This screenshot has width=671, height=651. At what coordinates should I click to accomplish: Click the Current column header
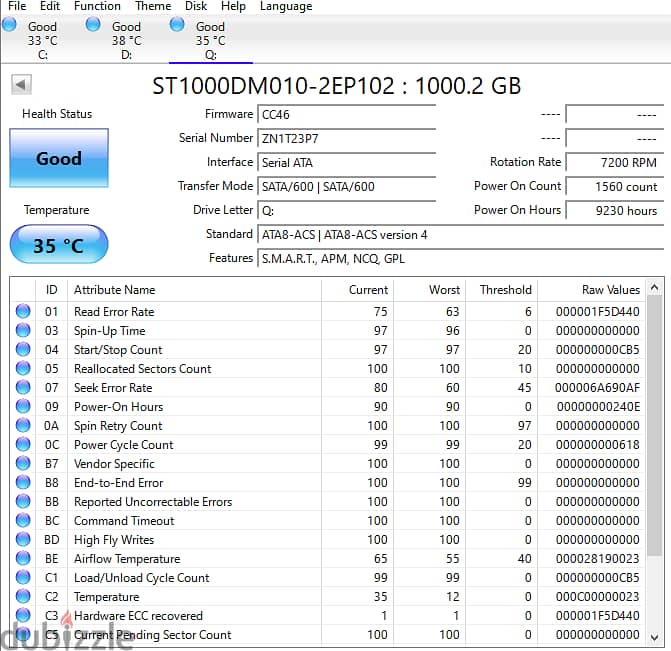pyautogui.click(x=358, y=290)
